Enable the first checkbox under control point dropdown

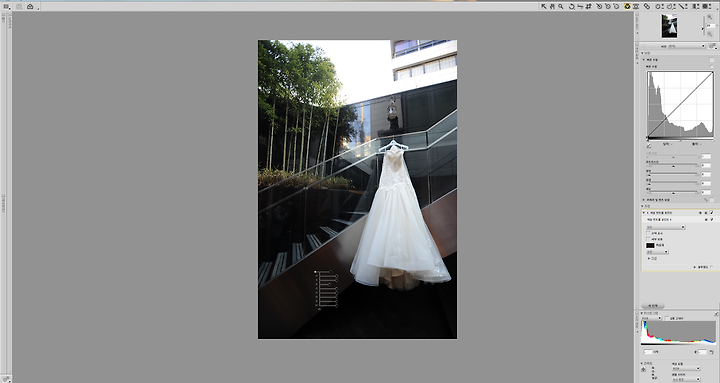tap(648, 233)
